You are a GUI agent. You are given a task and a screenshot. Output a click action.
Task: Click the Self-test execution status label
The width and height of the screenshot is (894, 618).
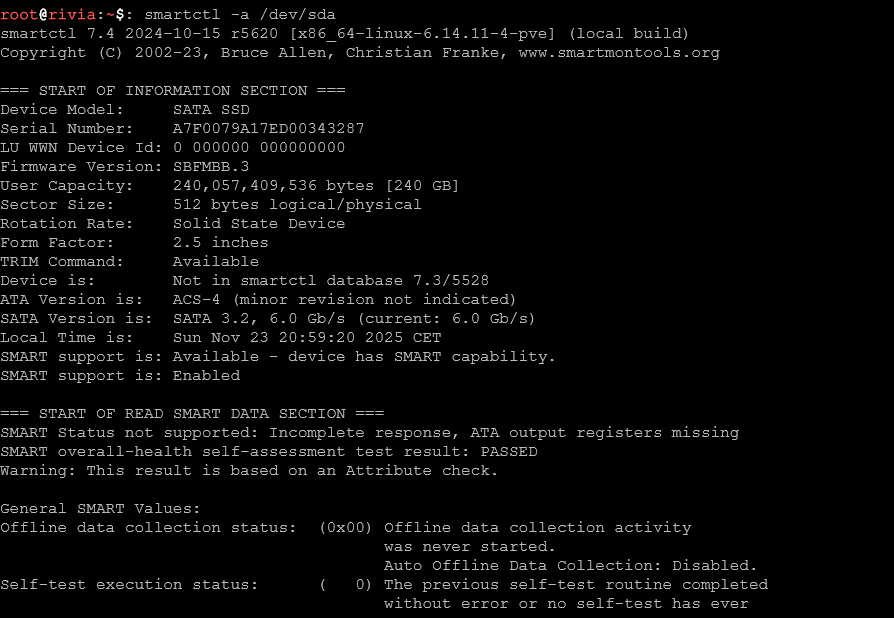pyautogui.click(x=129, y=584)
